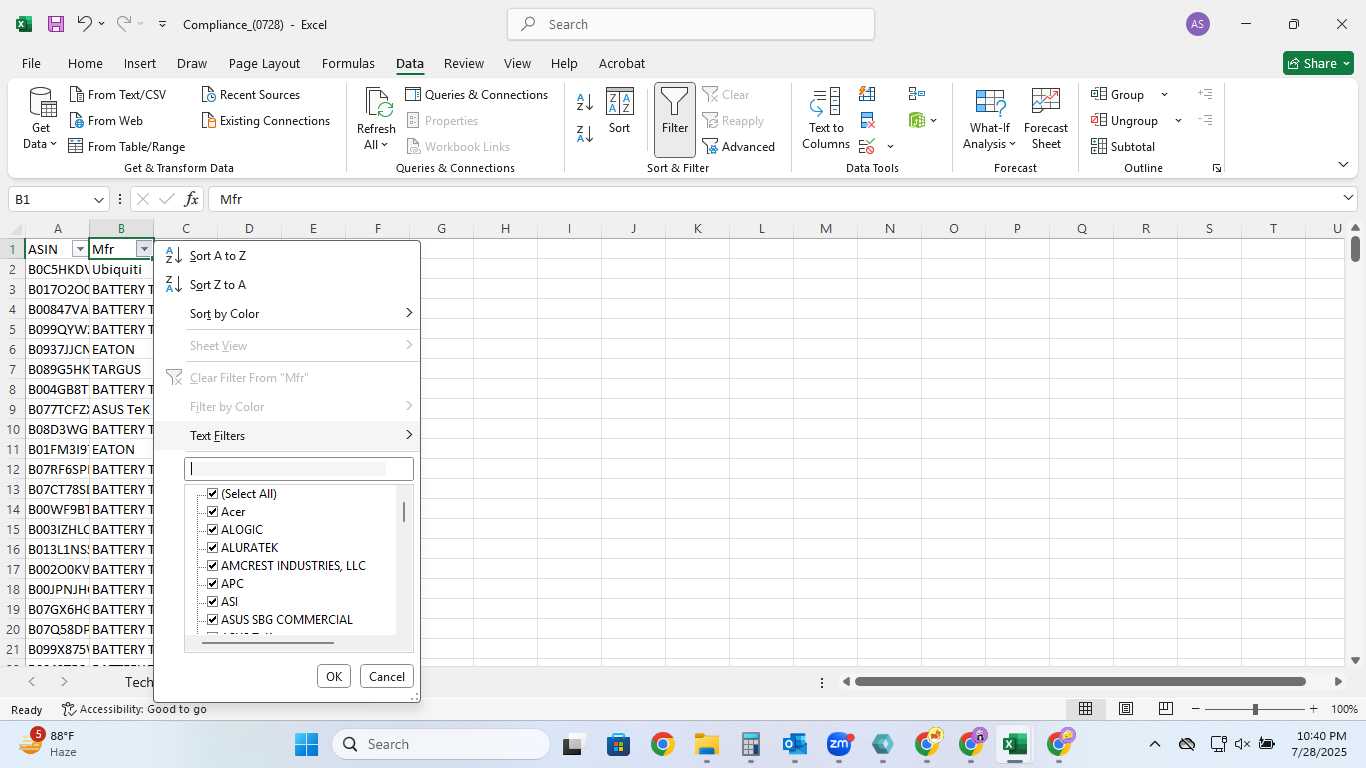Image resolution: width=1366 pixels, height=768 pixels.
Task: Select From Table/Range
Action: [127, 147]
